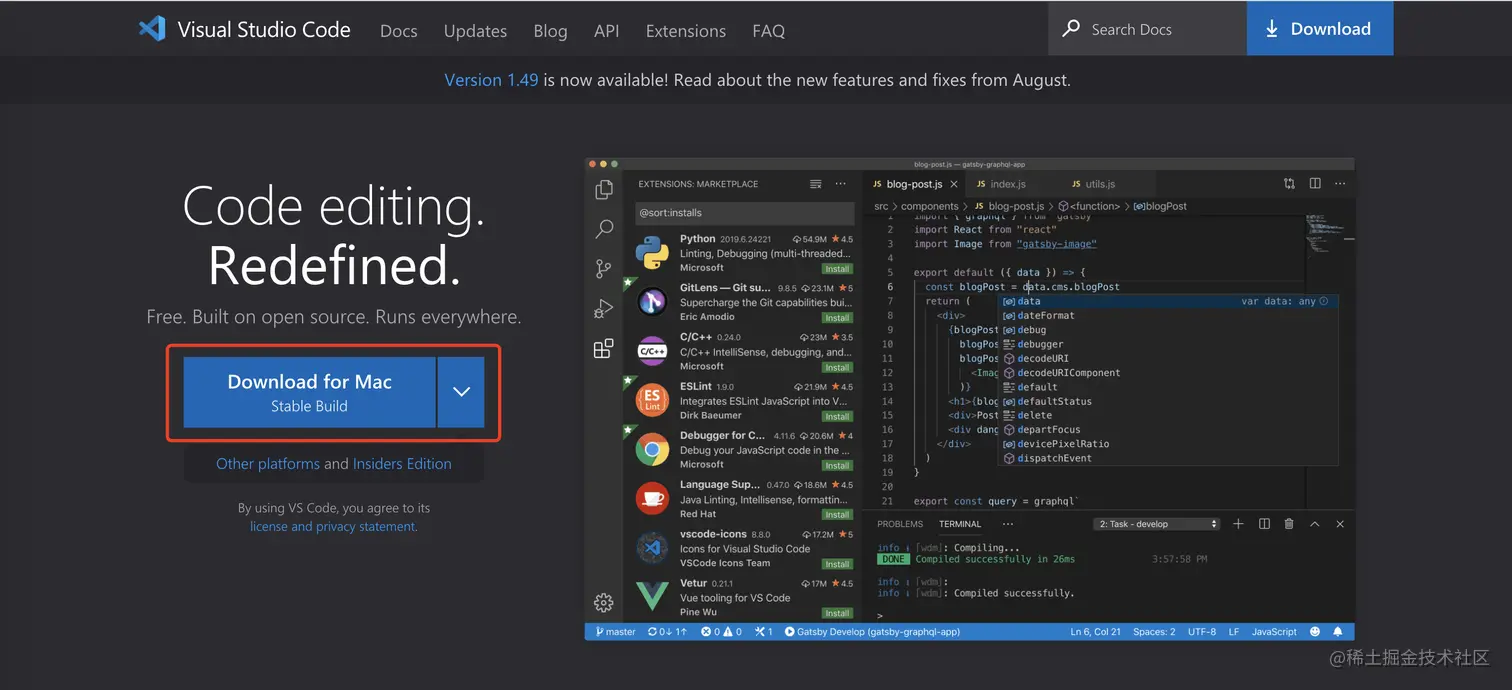The width and height of the screenshot is (1512, 690).
Task: Open the panel tabs overflow ellipsis next to TERMINAL
Action: [x=1007, y=524]
